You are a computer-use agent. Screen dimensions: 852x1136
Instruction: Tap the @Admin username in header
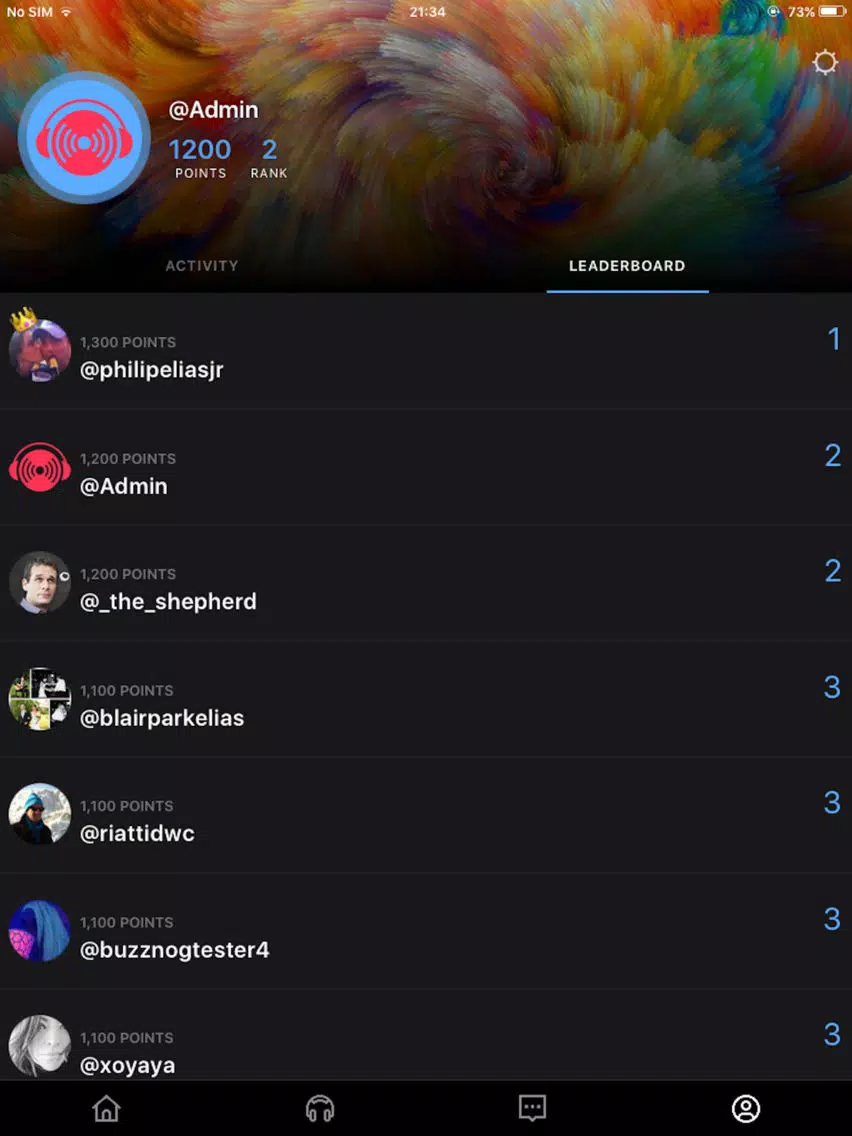[213, 109]
